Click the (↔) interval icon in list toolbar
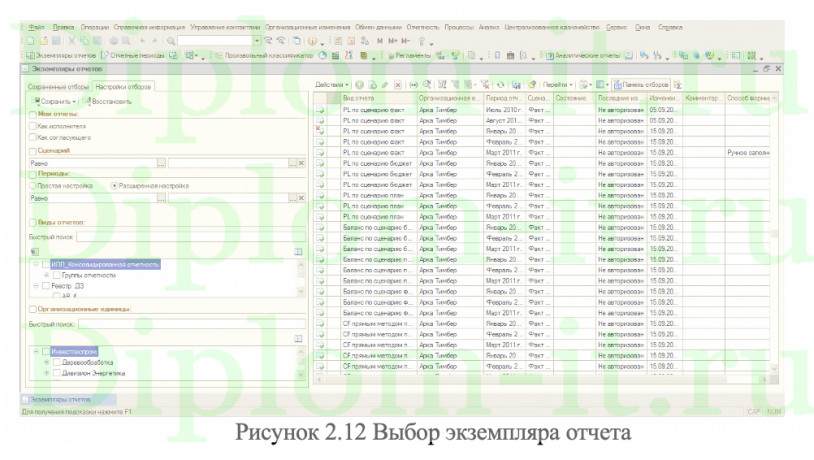The image size is (814, 460). click(413, 85)
